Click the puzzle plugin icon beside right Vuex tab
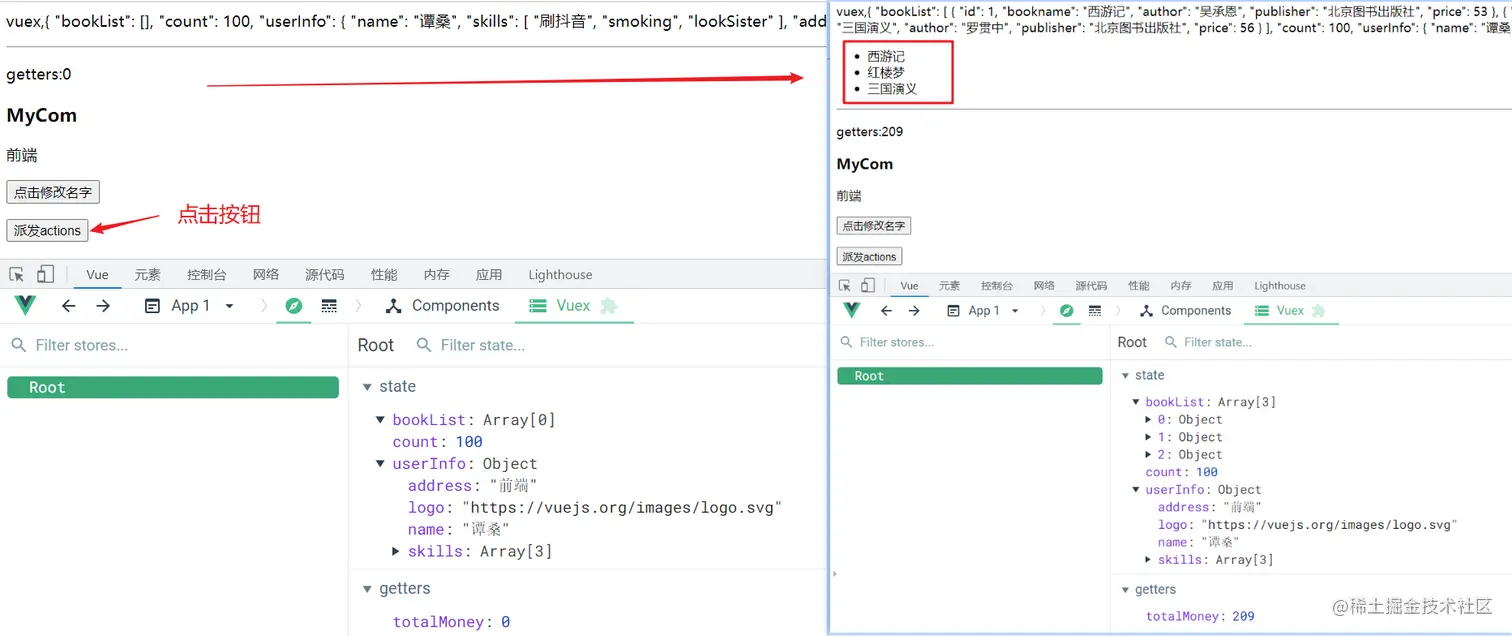The image size is (1512, 636). 1318,311
